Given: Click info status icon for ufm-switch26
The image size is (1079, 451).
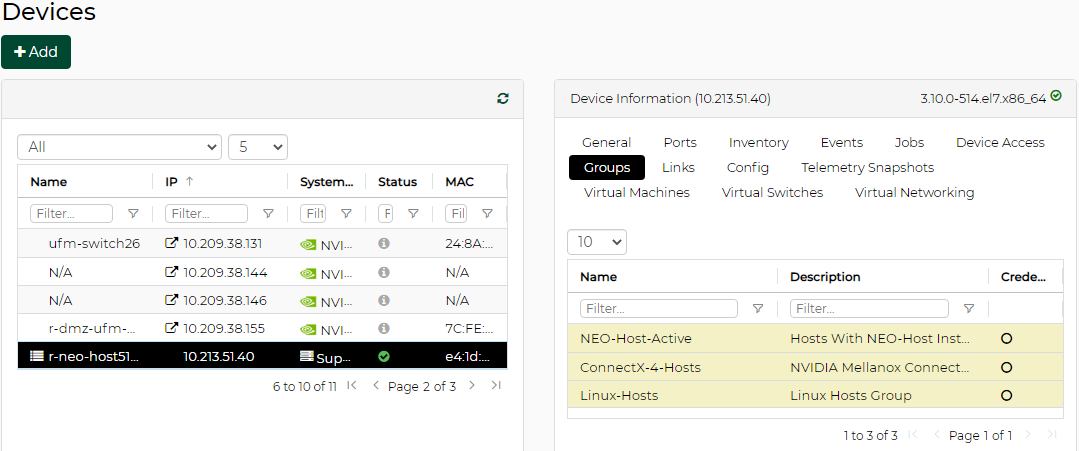Looking at the screenshot, I should point(384,243).
